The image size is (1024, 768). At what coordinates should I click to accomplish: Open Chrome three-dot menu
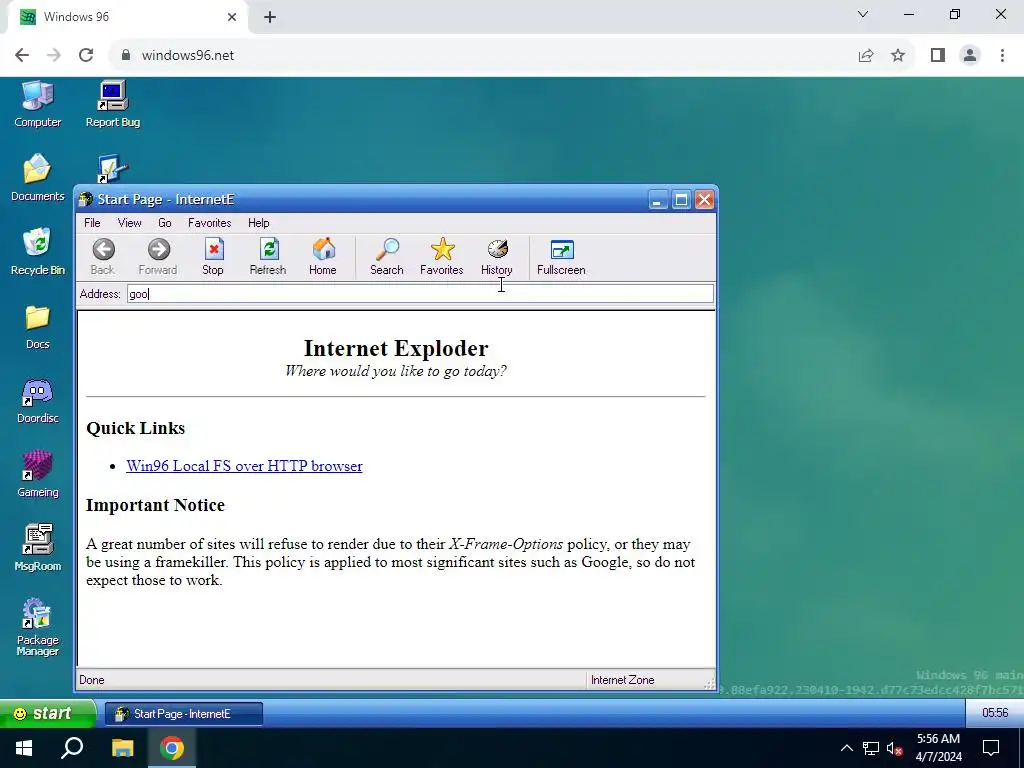[1002, 55]
